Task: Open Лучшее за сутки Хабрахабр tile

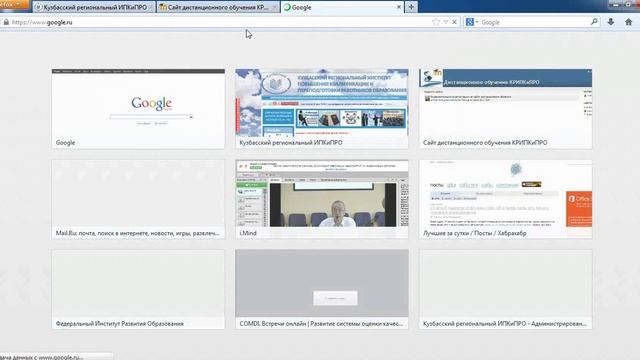Action: pyautogui.click(x=505, y=199)
